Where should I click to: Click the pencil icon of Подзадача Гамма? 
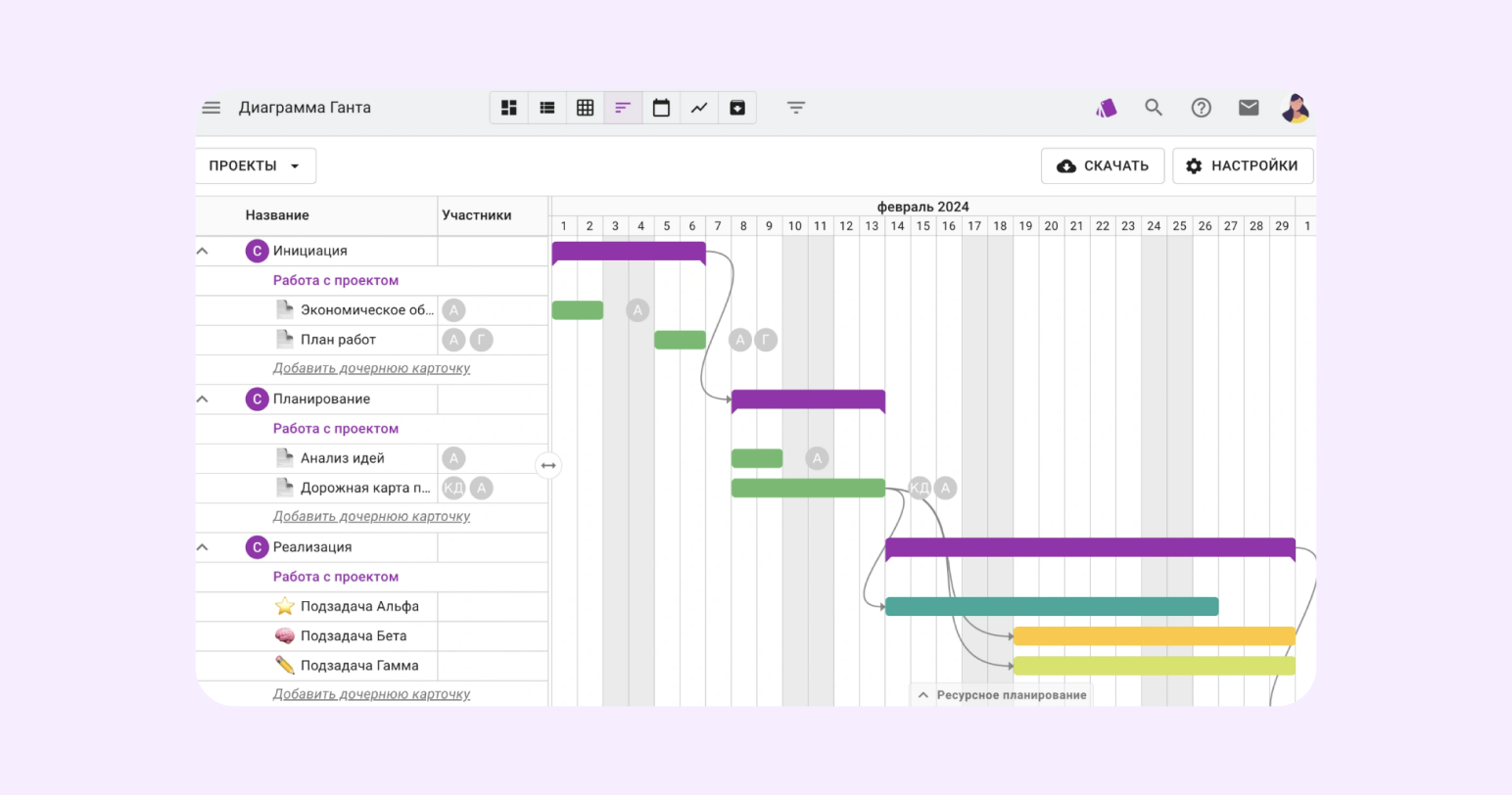click(285, 666)
